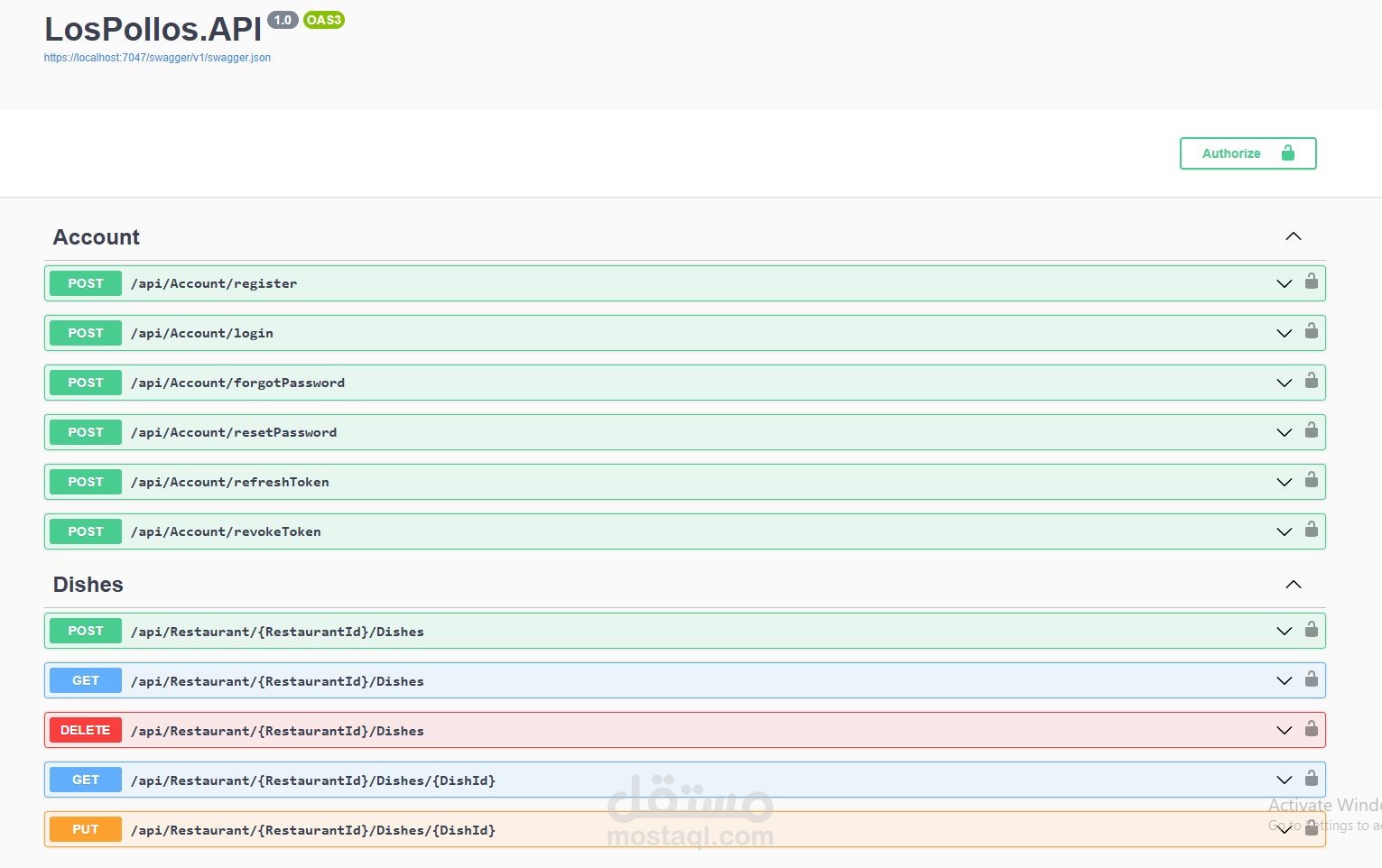
Task: Select the Dishes section header
Action: [88, 584]
